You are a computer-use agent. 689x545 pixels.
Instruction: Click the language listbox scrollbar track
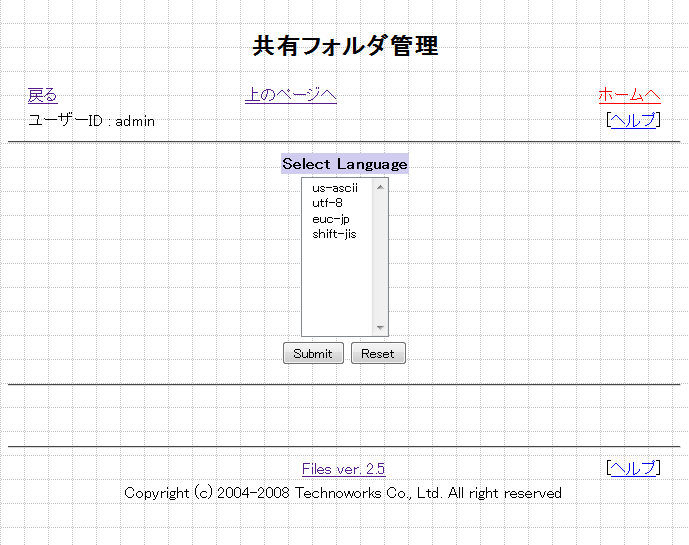pos(380,260)
